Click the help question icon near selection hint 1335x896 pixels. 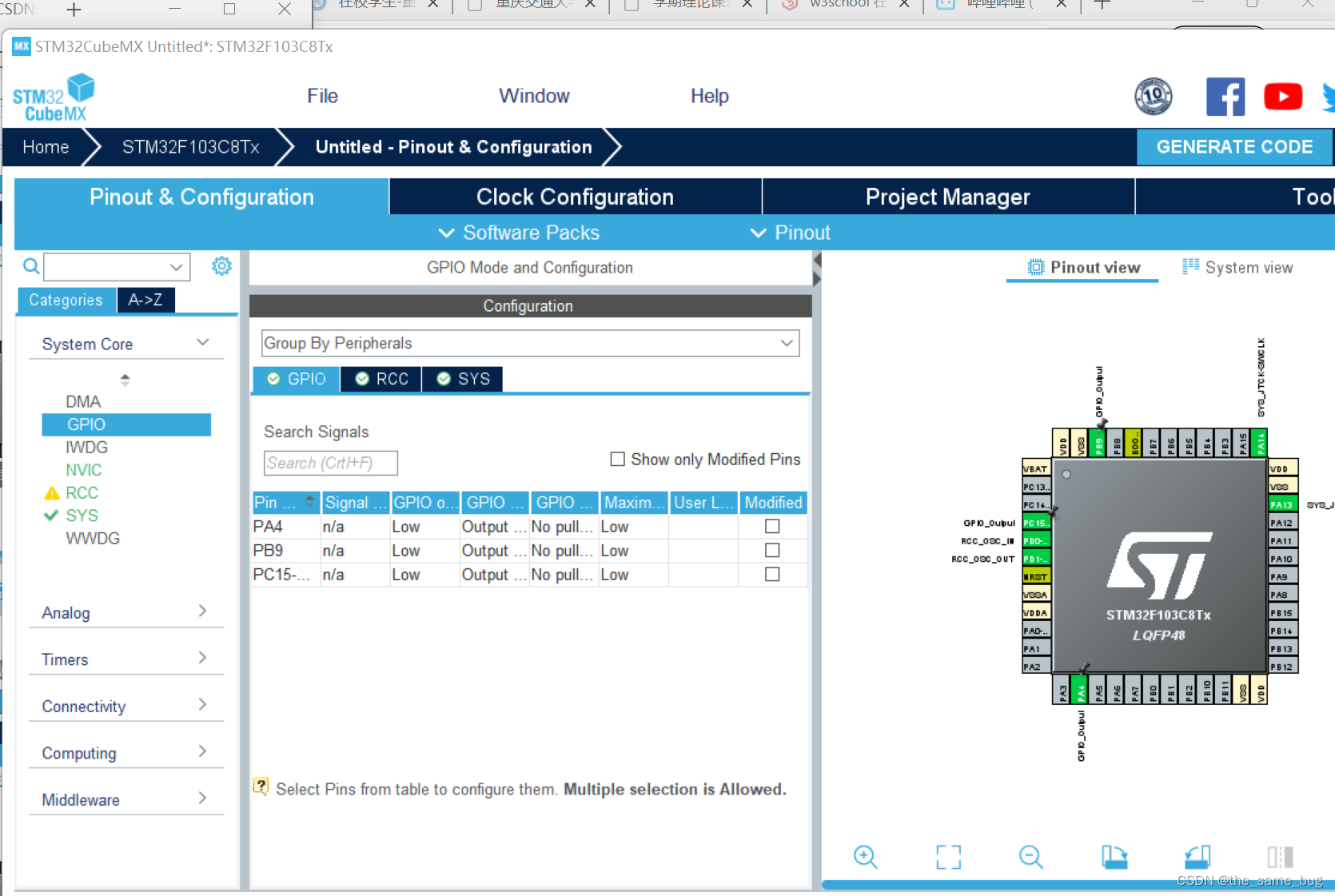click(x=261, y=786)
